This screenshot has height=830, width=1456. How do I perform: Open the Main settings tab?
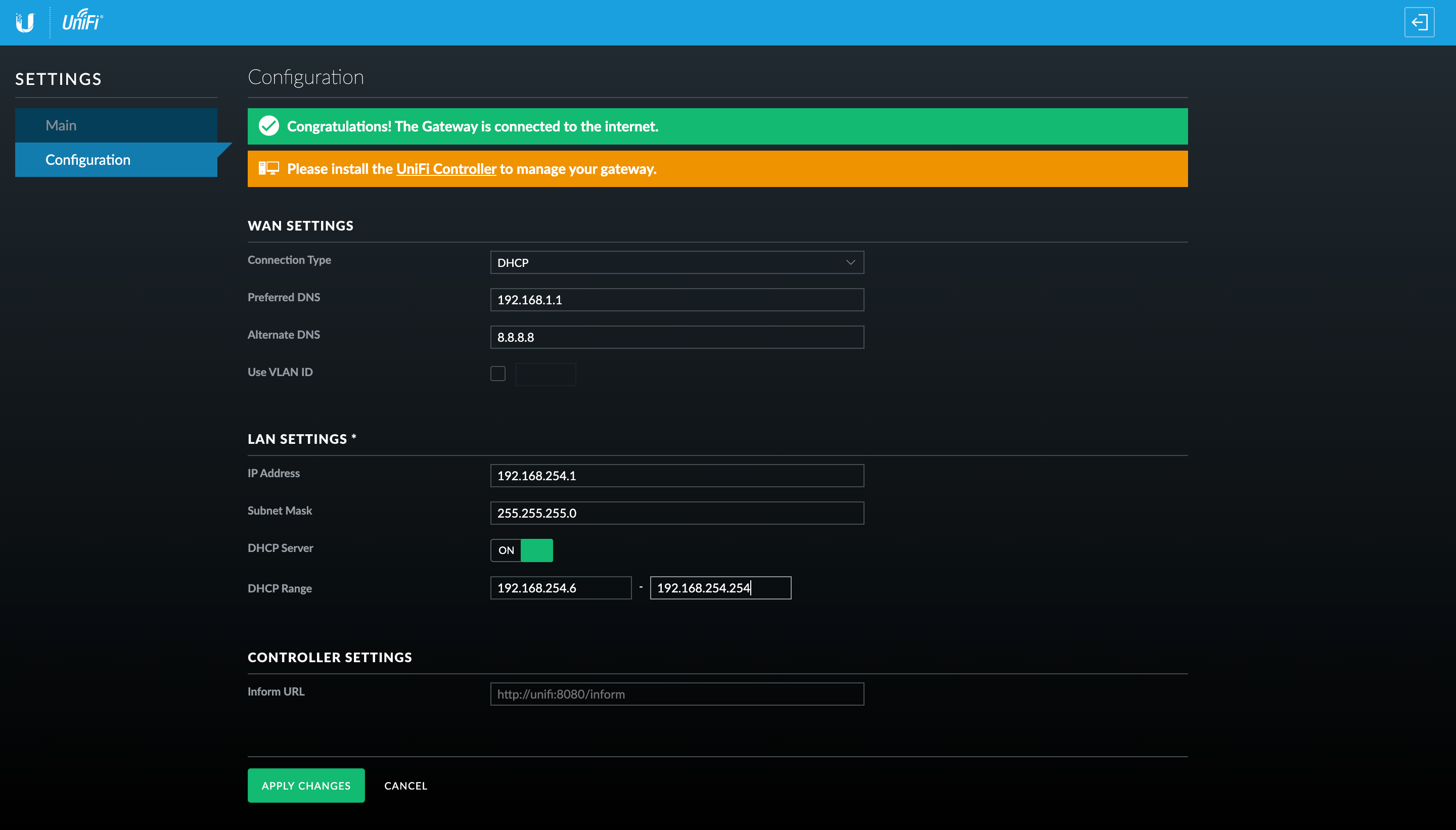(x=116, y=125)
